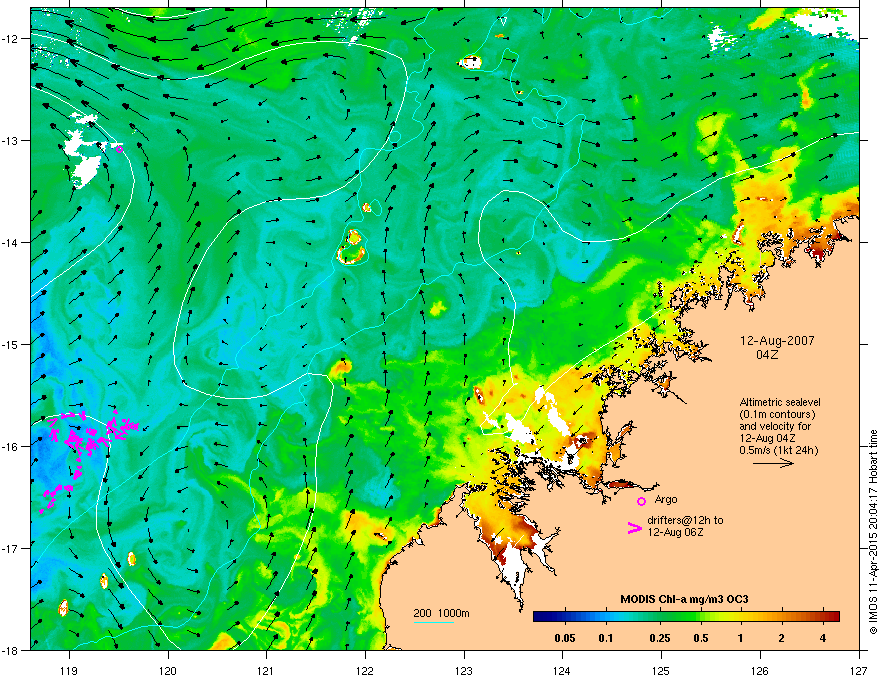Click the colorbar value '2'
Screen dimensions: 880x680
pos(782,638)
